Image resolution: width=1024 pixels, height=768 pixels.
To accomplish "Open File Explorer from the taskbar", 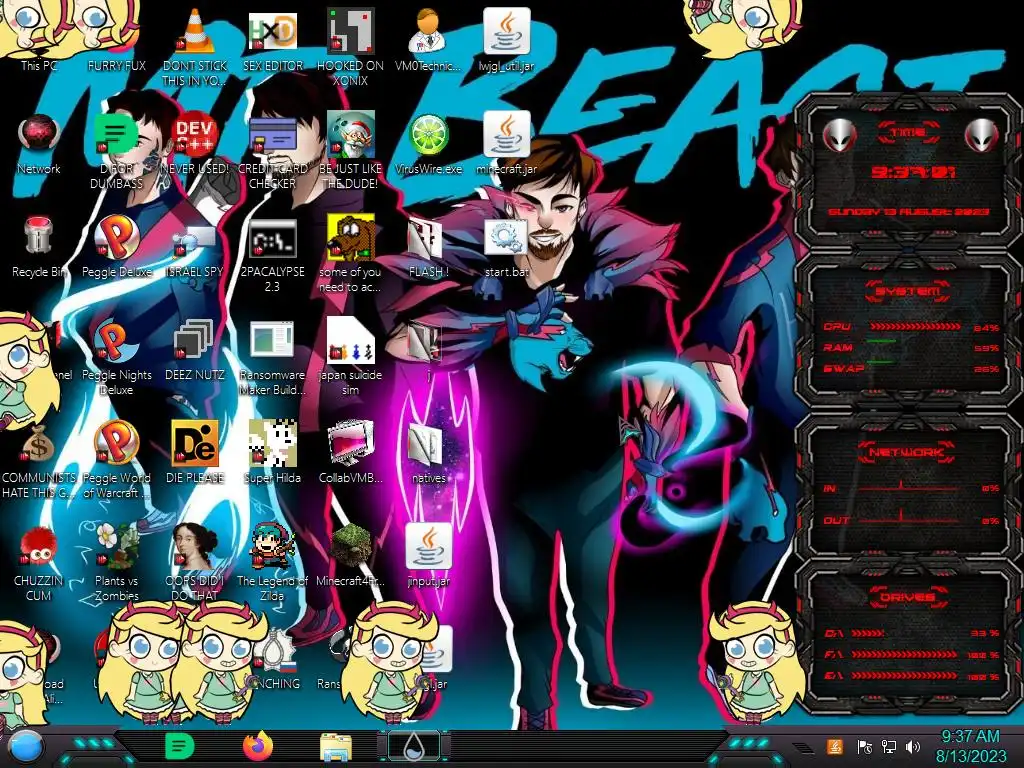I will [x=336, y=747].
